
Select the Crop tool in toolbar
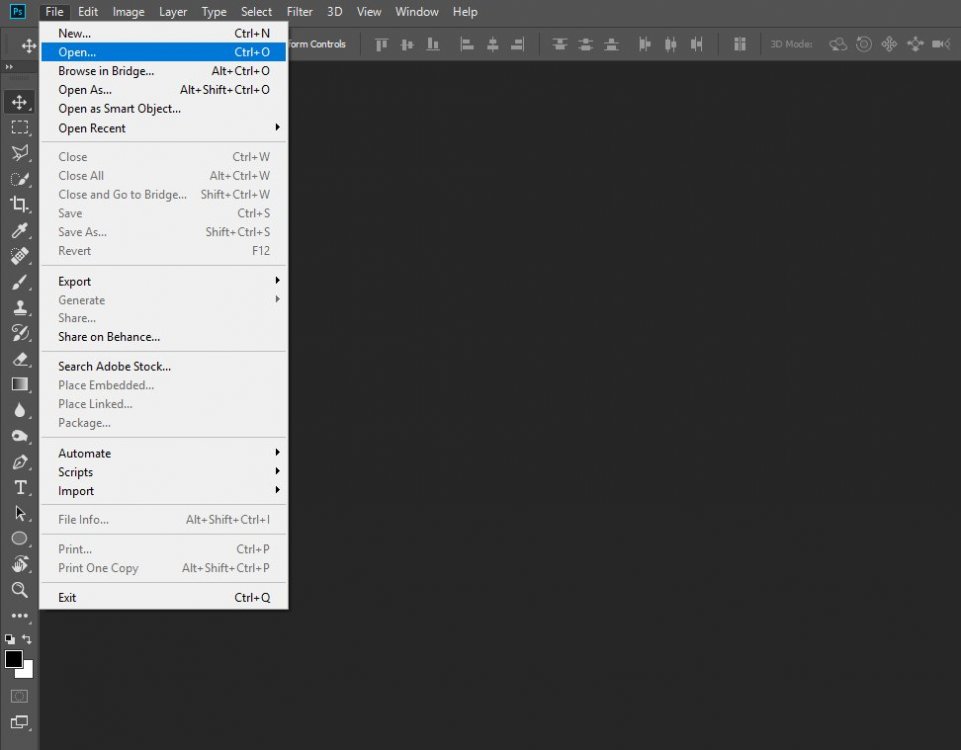[x=19, y=204]
